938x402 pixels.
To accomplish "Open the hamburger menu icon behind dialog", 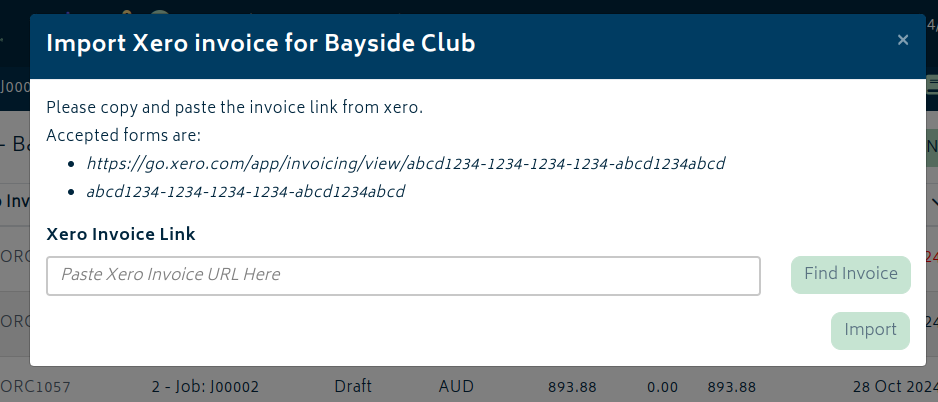I will pyautogui.click(x=933, y=86).
